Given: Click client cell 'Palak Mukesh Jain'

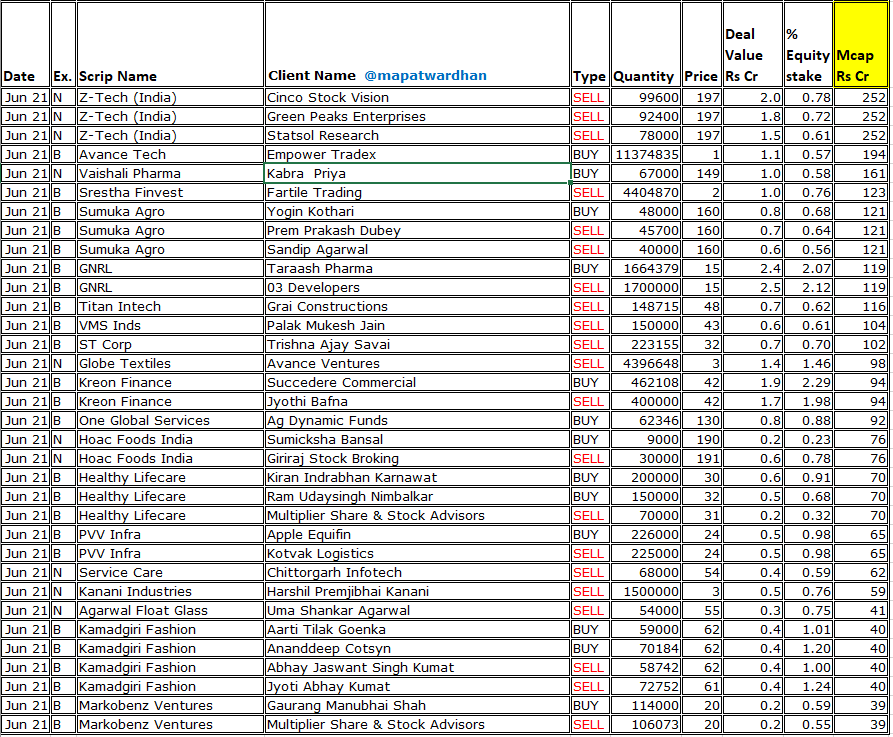Looking at the screenshot, I should tap(417, 325).
